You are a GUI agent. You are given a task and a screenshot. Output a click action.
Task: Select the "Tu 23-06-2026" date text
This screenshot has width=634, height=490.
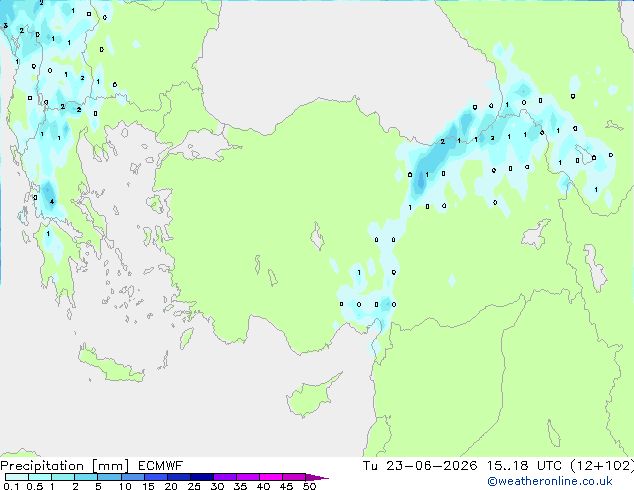click(420, 466)
